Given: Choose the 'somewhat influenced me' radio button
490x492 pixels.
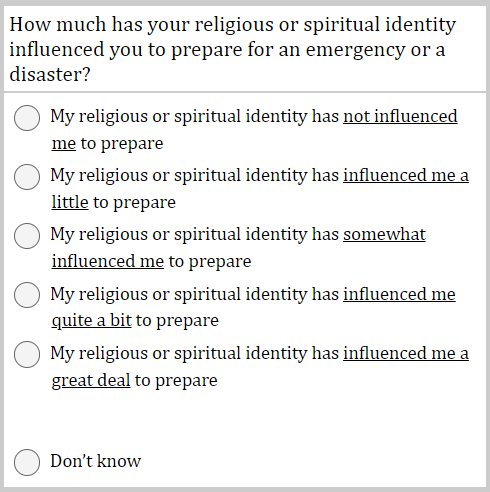Looking at the screenshot, I should [27, 236].
